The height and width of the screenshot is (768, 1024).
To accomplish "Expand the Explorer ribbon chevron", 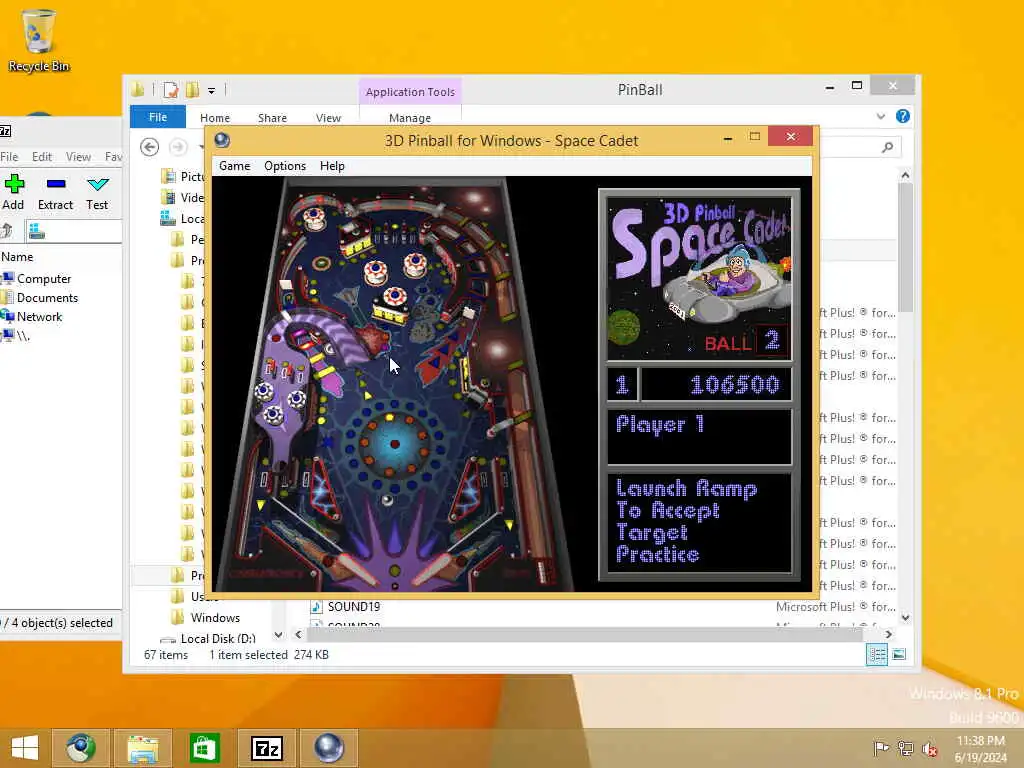I will [x=881, y=116].
